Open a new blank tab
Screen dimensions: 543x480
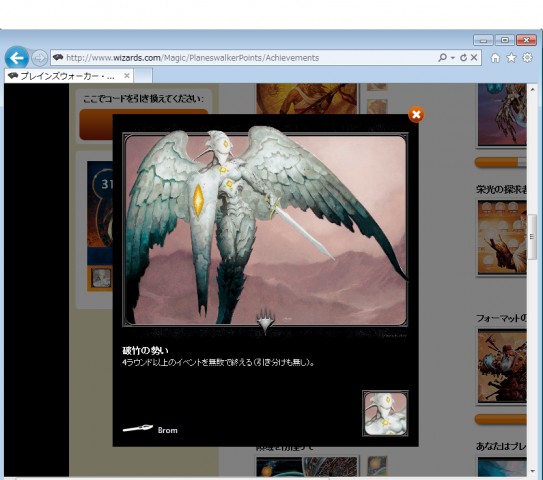tap(143, 76)
